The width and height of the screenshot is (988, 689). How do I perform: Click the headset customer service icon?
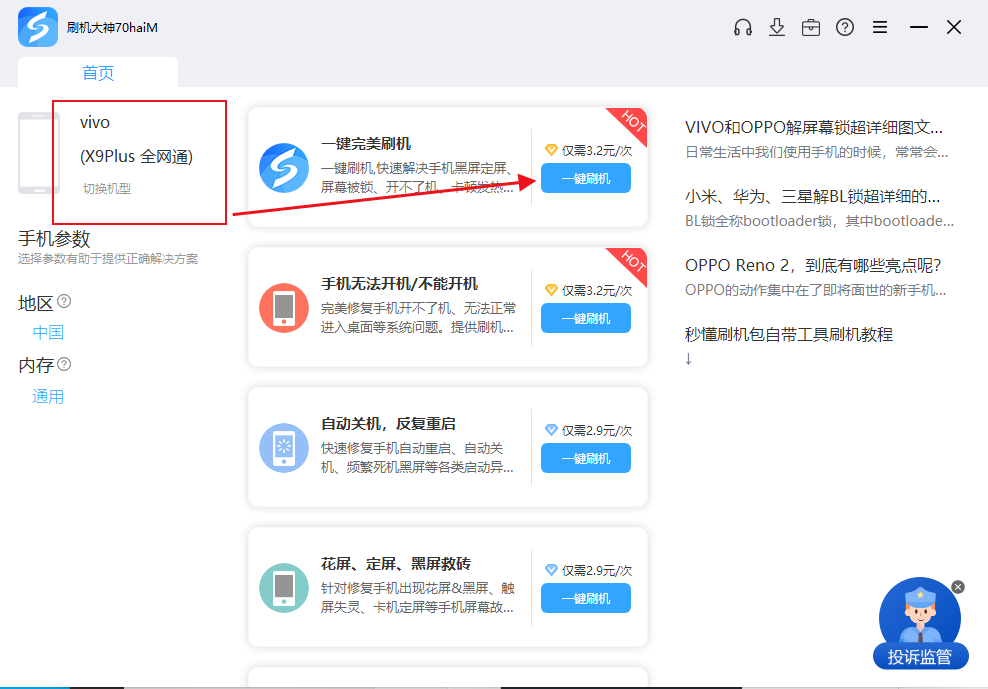pos(742,28)
